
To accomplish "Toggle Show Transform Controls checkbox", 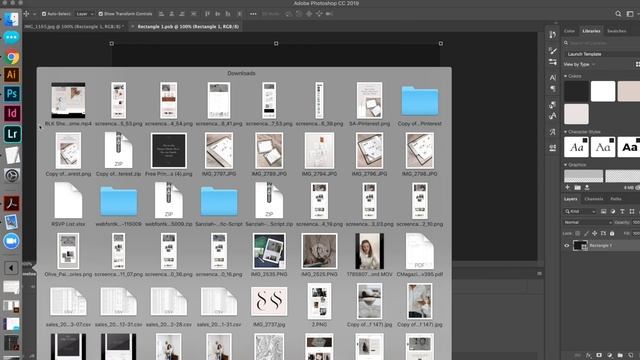I will [100, 14].
